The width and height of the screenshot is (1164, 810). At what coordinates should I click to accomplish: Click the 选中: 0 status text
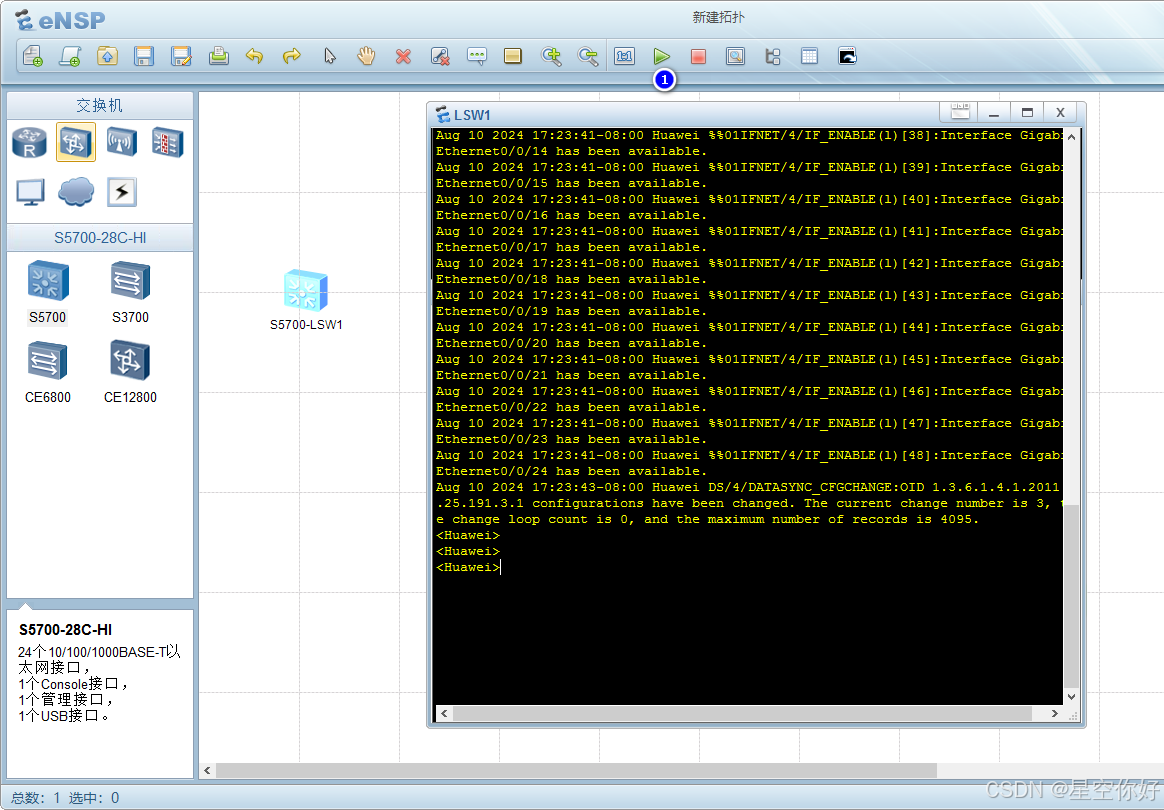pyautogui.click(x=94, y=798)
